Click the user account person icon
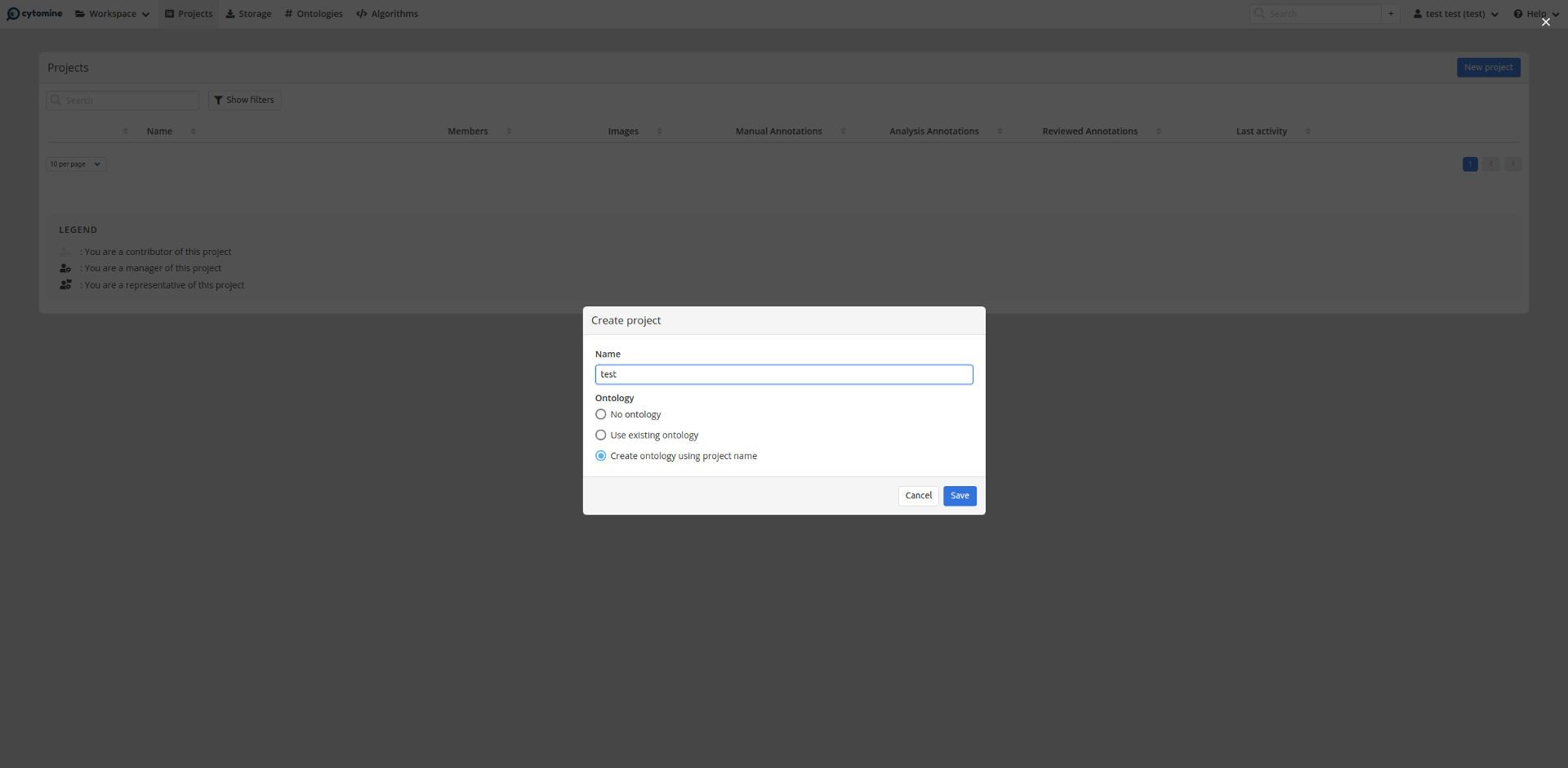This screenshot has width=1568, height=768. pos(1417,13)
